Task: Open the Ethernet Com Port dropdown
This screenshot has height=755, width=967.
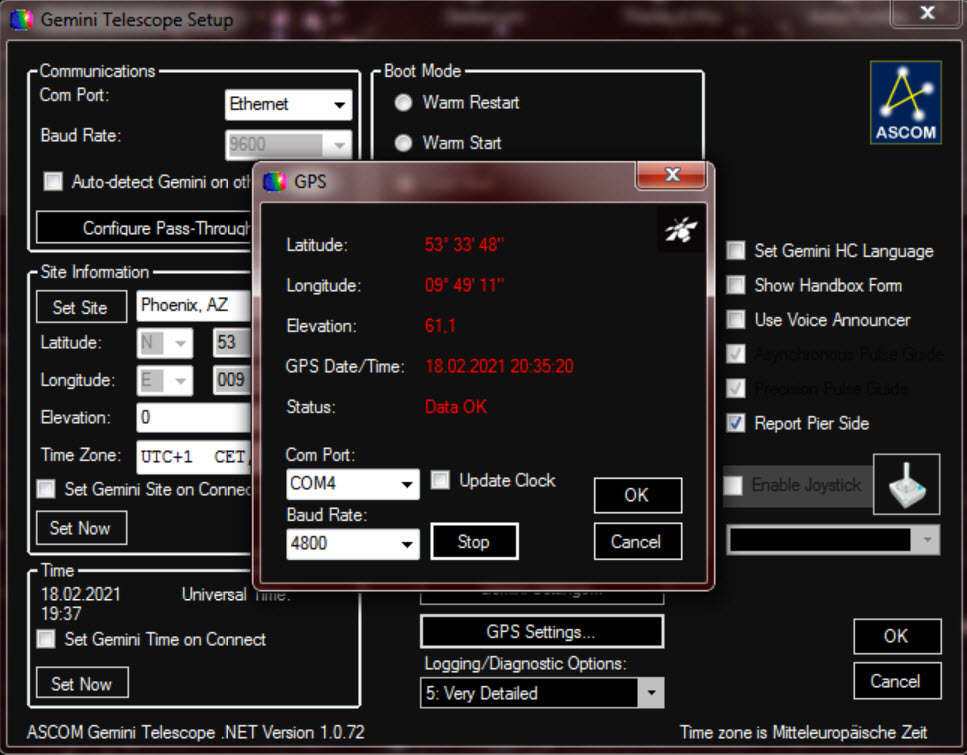Action: tap(339, 104)
